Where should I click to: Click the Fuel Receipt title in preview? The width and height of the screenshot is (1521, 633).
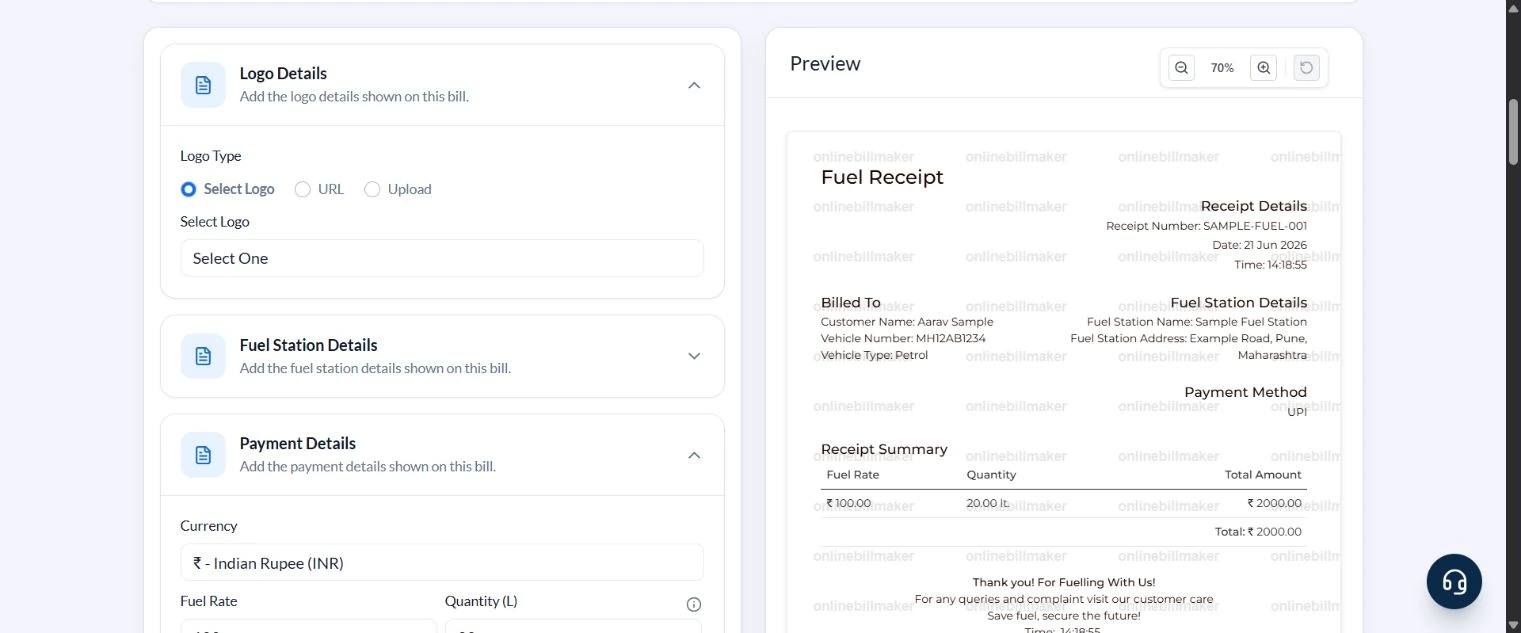[x=882, y=177]
